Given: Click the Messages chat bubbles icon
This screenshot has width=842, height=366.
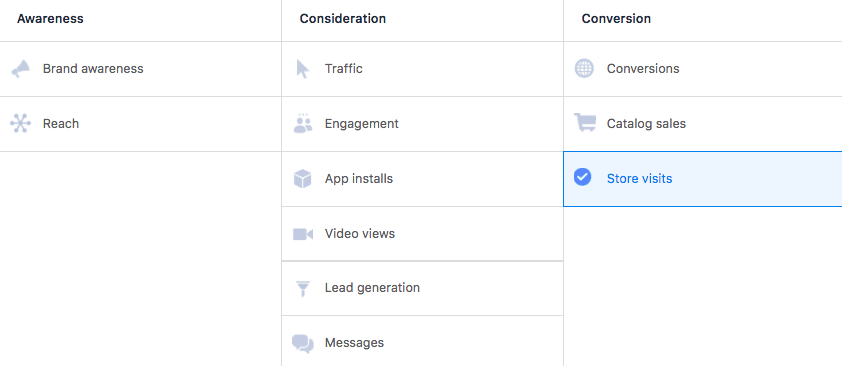Looking at the screenshot, I should tap(303, 343).
